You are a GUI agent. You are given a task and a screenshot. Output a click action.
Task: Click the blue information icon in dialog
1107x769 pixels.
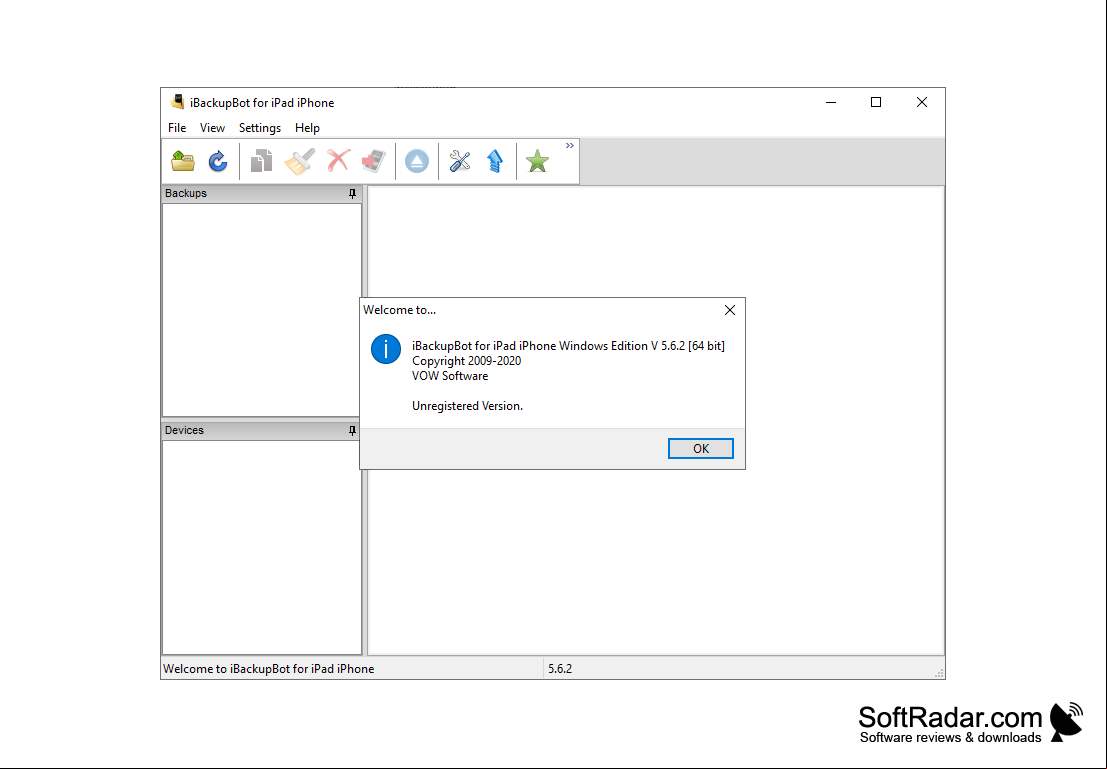point(386,349)
